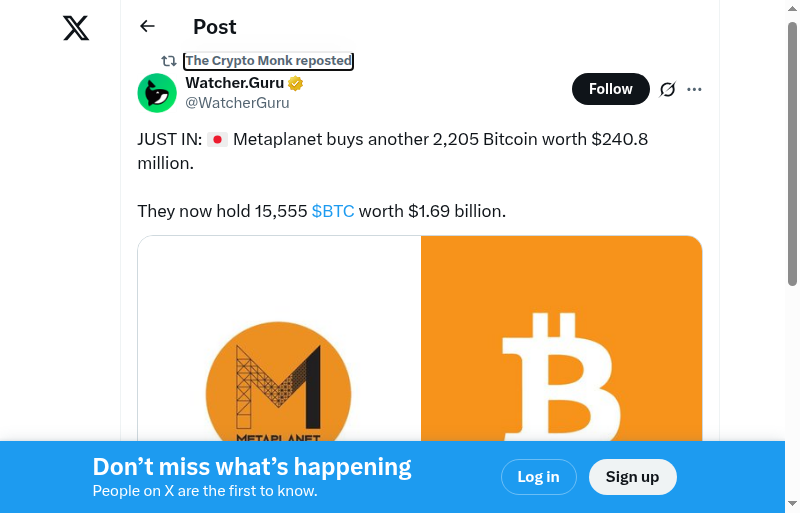Follow the Watcher.Guru account

click(610, 89)
